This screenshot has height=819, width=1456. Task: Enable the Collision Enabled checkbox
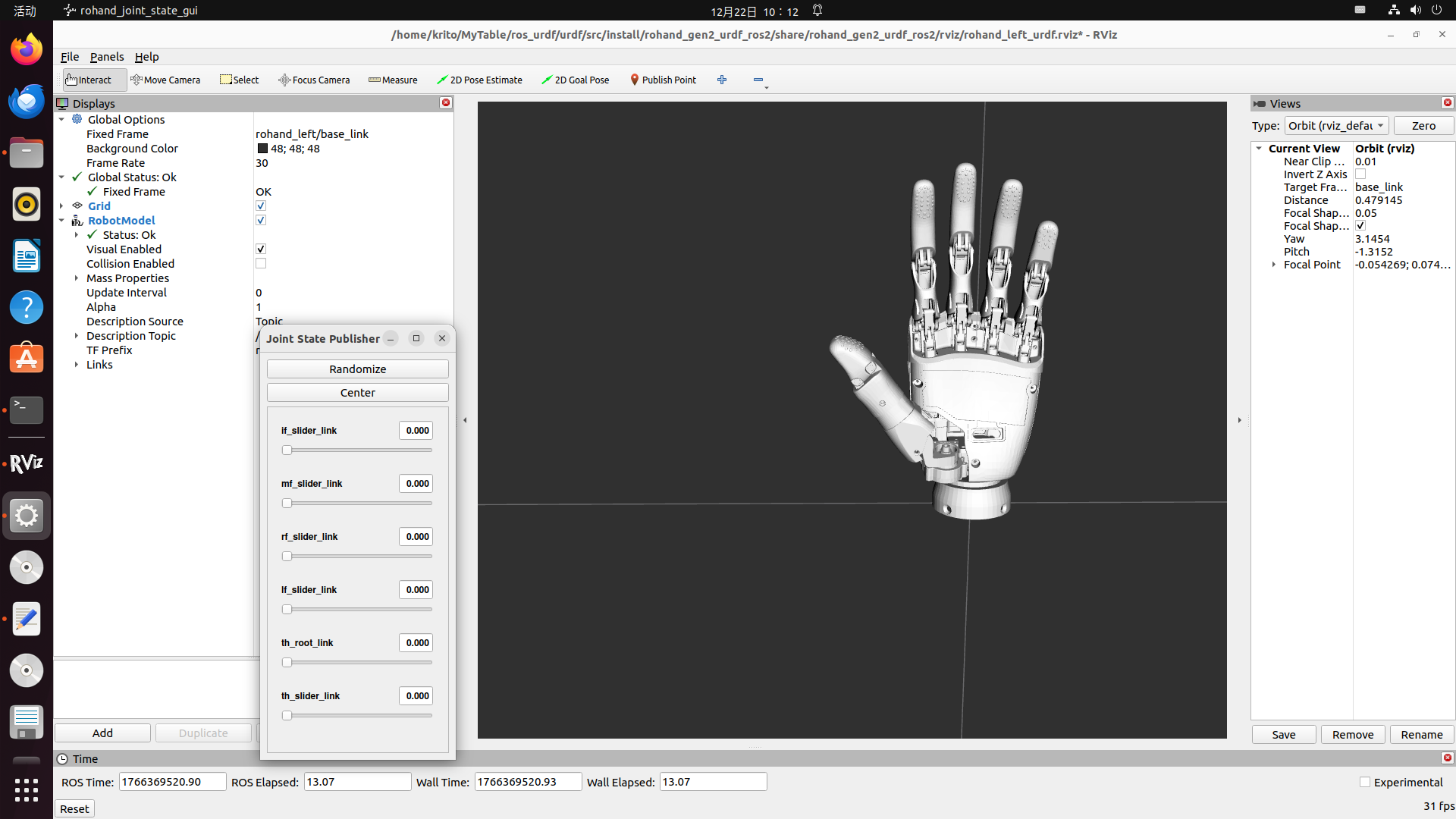pos(261,264)
